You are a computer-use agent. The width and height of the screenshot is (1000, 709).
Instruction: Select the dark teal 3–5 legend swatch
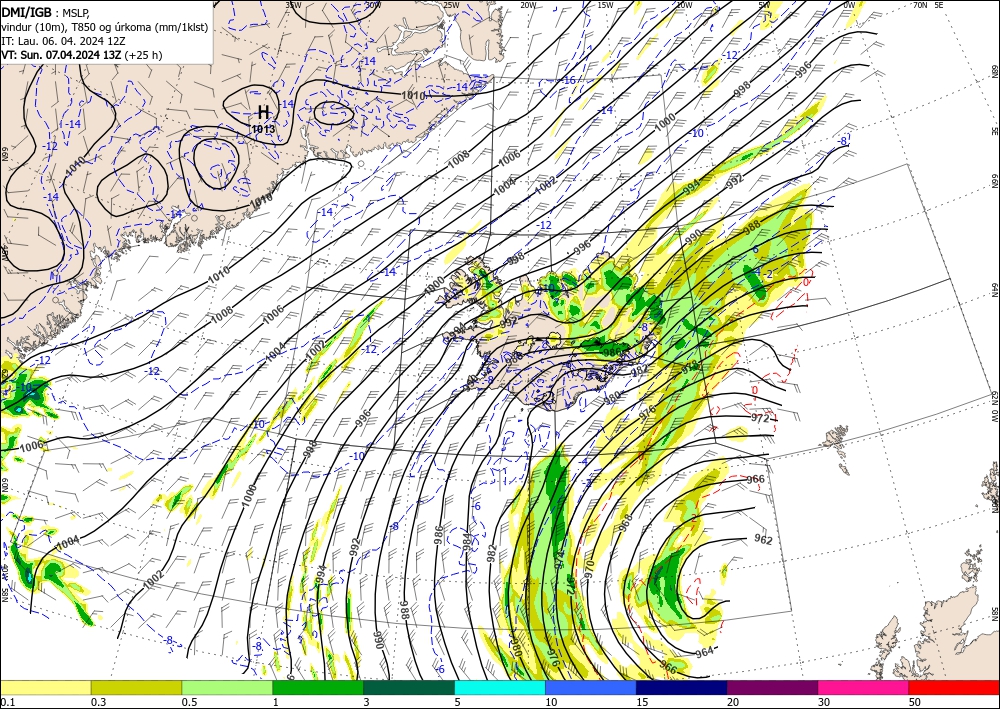click(x=409, y=687)
